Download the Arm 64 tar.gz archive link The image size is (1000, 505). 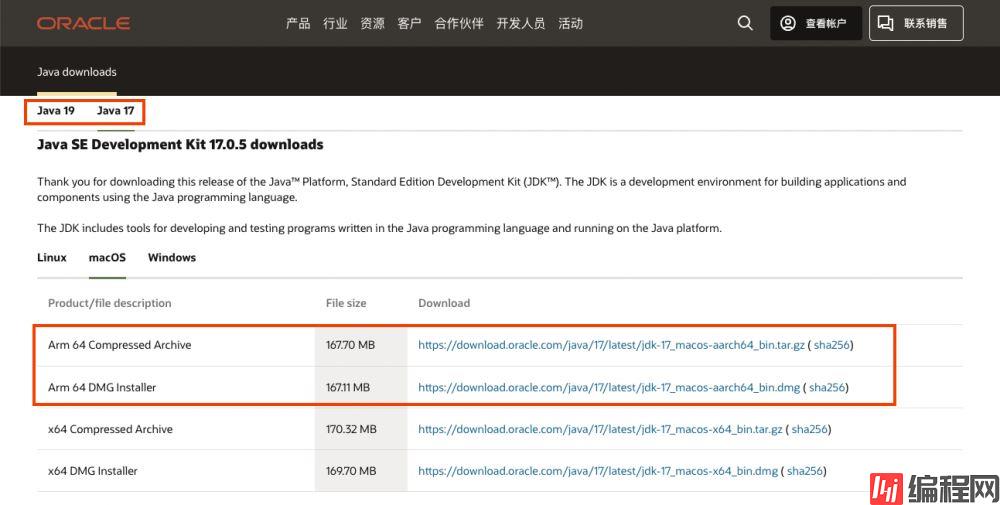pos(611,345)
